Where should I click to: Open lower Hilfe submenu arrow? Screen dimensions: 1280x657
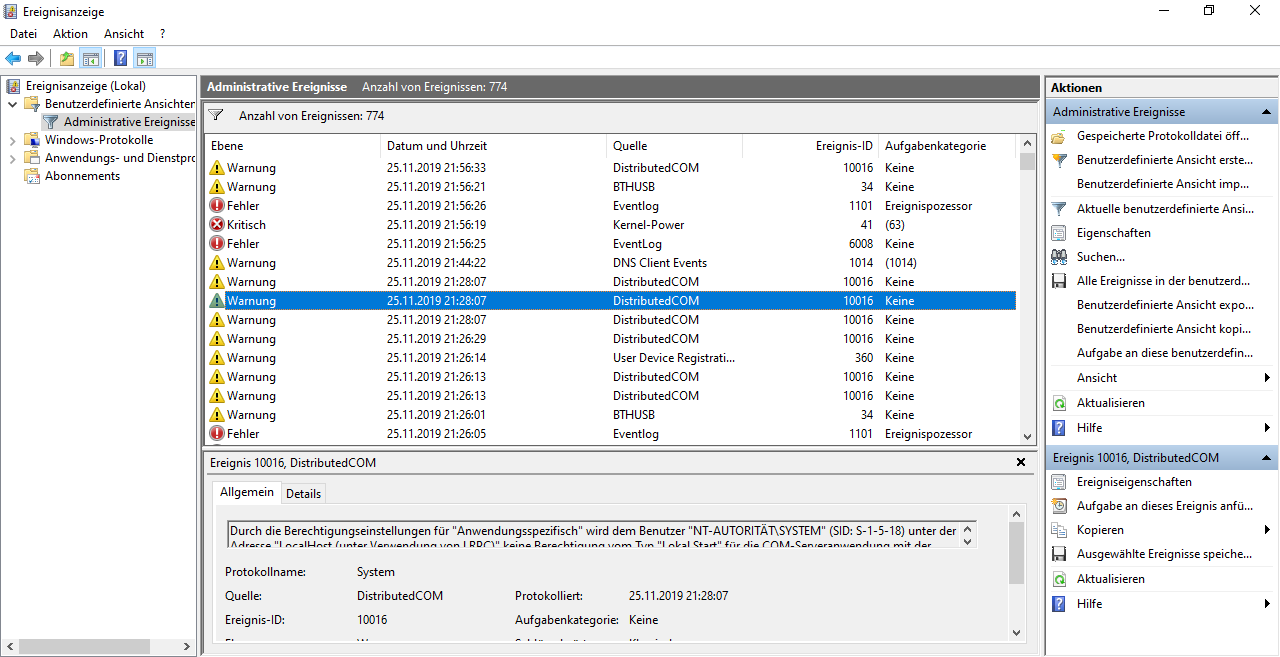tap(1267, 604)
